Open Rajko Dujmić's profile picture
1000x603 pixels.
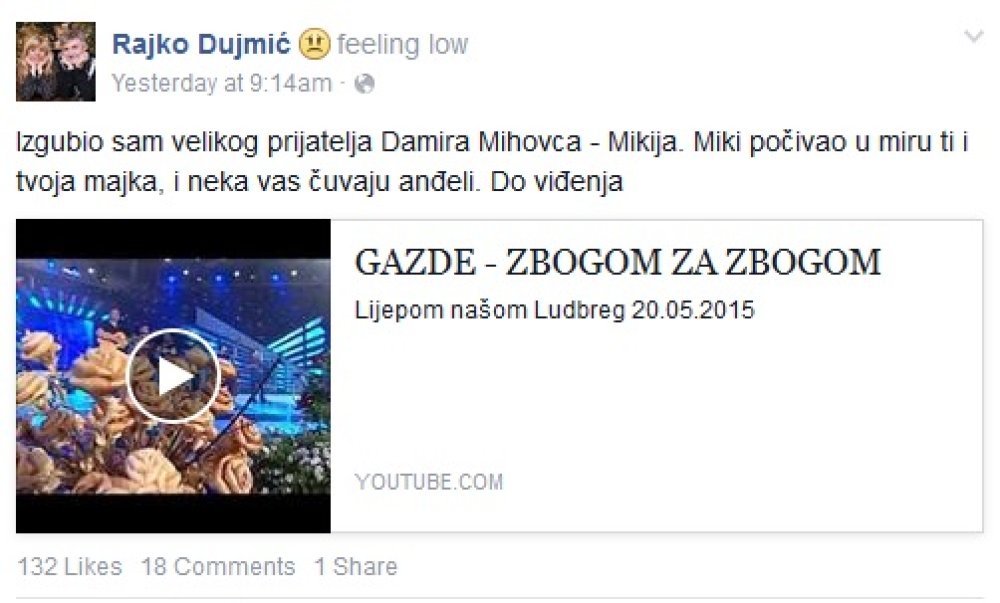(55, 61)
